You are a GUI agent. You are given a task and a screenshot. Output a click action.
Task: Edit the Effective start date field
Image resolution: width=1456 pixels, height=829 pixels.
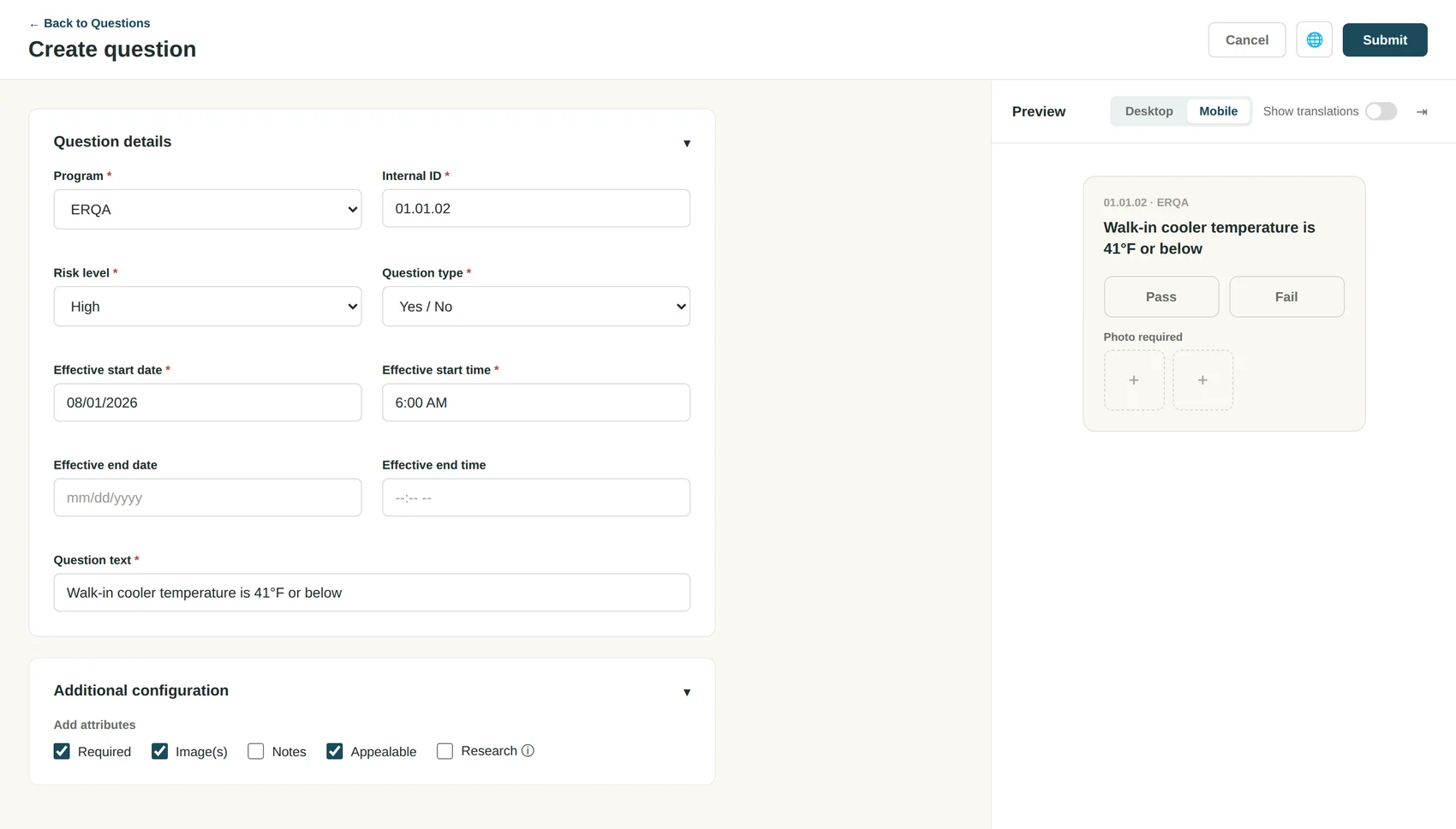pos(207,403)
